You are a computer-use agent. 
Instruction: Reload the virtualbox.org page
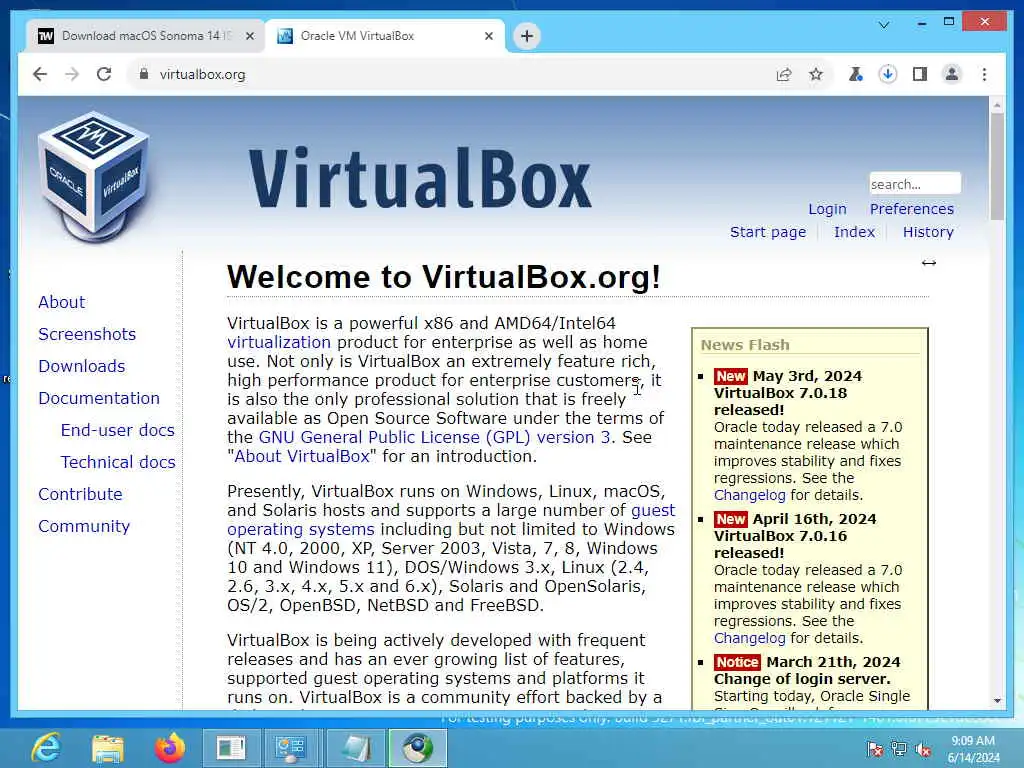coord(104,74)
